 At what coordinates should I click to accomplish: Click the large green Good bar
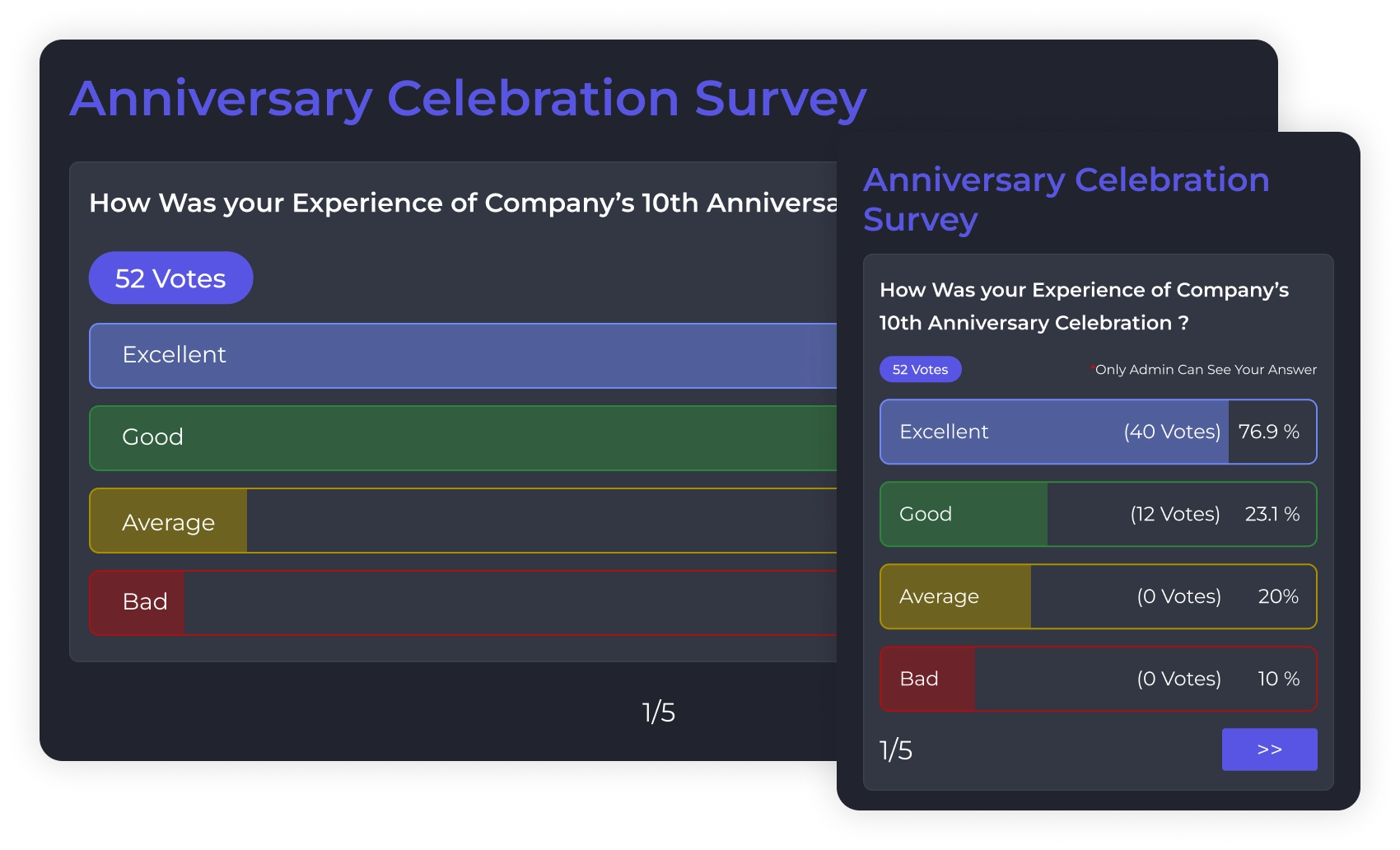(461, 437)
